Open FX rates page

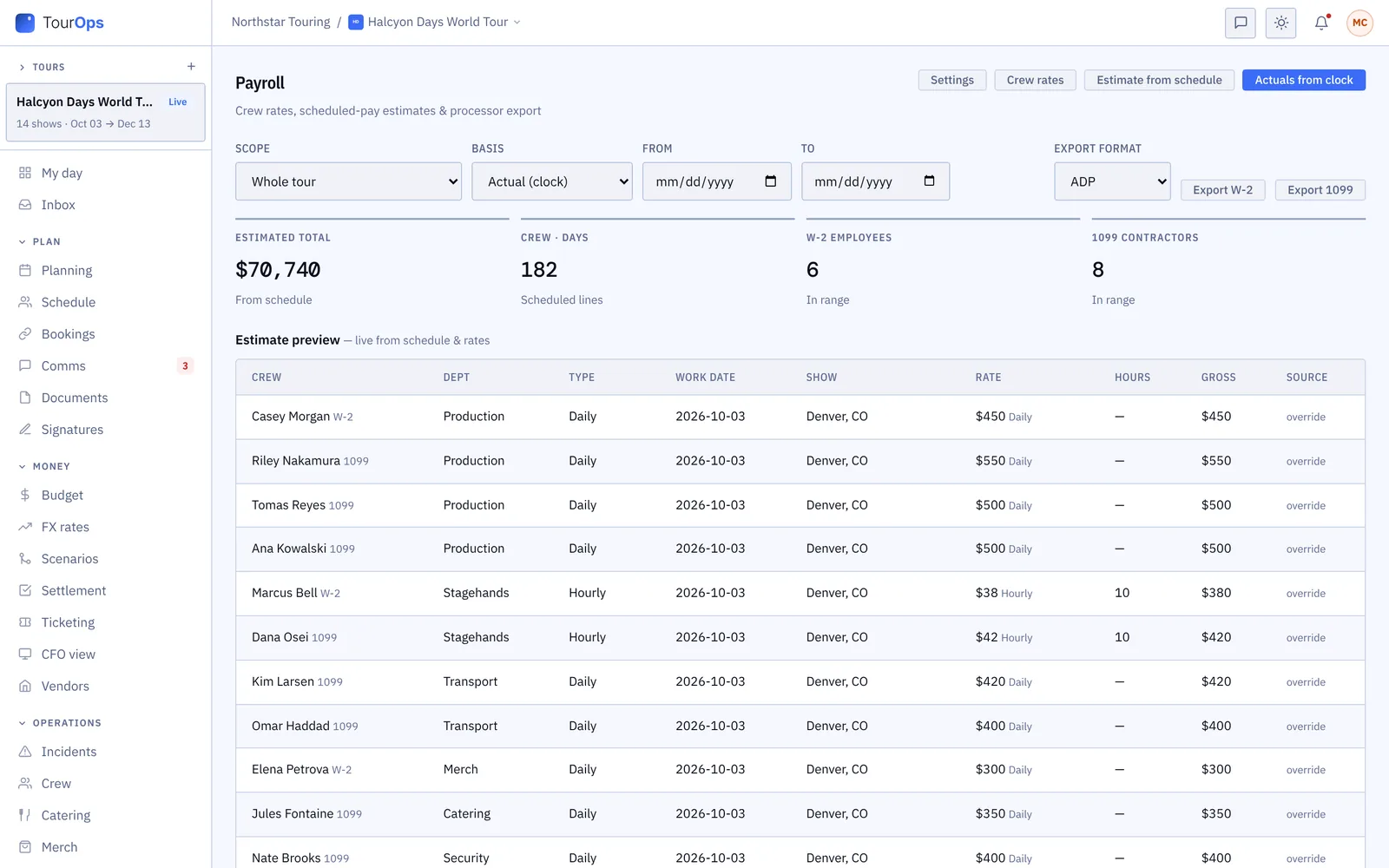[106, 527]
